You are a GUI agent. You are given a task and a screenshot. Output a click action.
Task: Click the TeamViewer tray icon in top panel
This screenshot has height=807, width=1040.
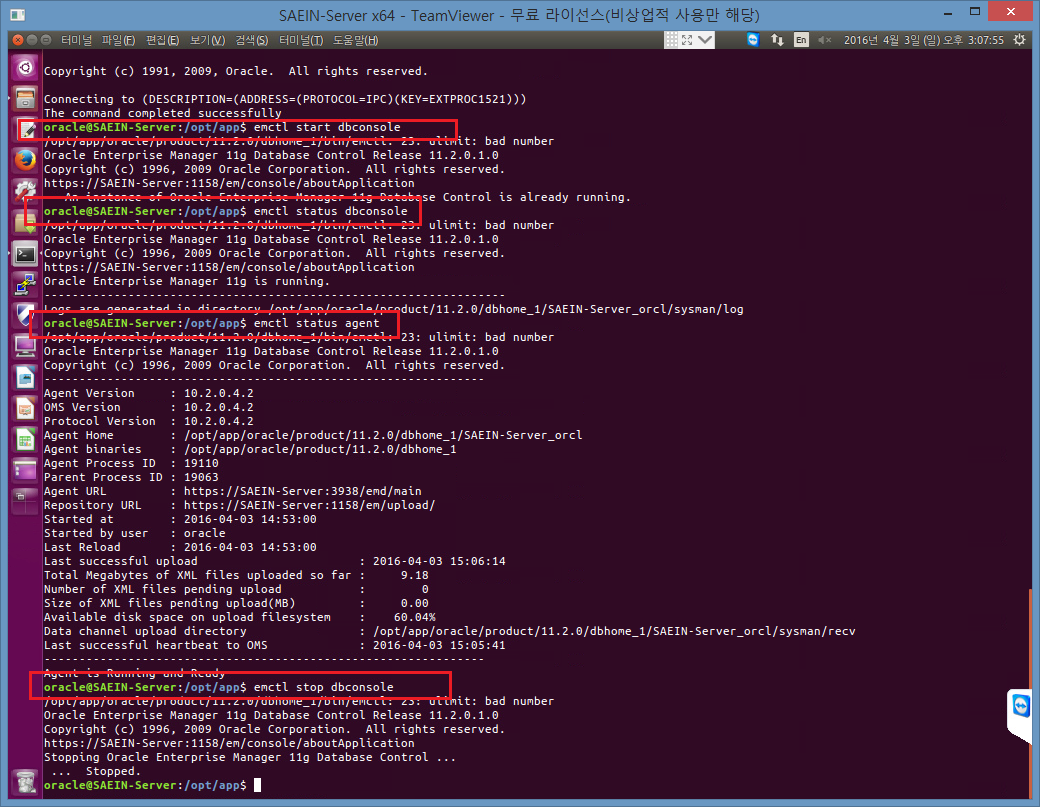(x=753, y=40)
